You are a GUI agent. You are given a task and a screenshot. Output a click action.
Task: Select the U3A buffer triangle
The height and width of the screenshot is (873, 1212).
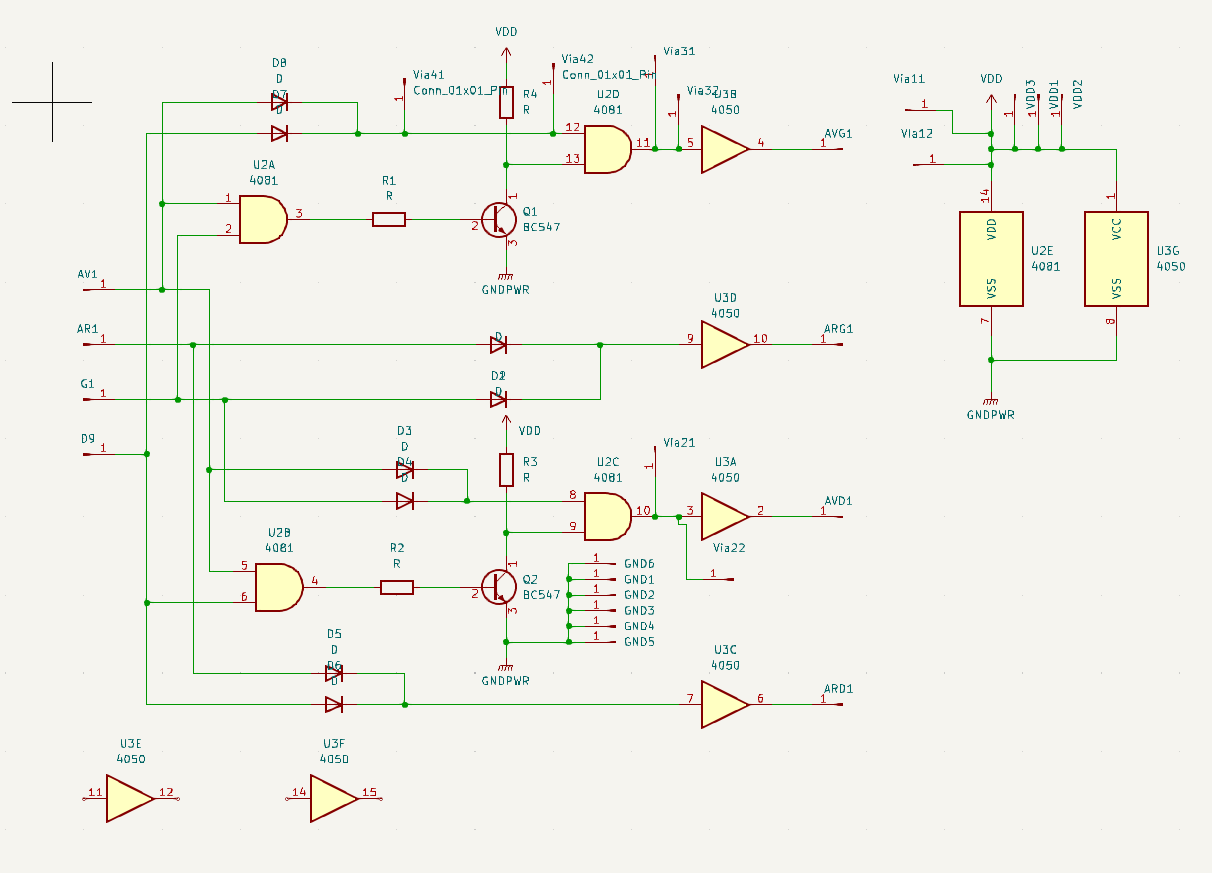coord(723,517)
